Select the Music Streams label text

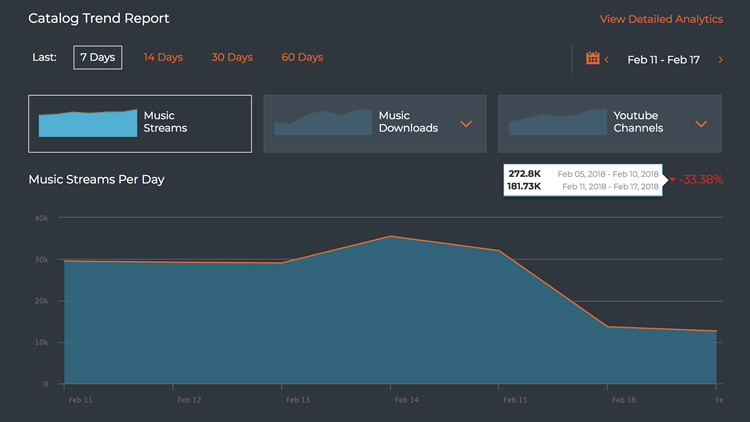point(165,122)
